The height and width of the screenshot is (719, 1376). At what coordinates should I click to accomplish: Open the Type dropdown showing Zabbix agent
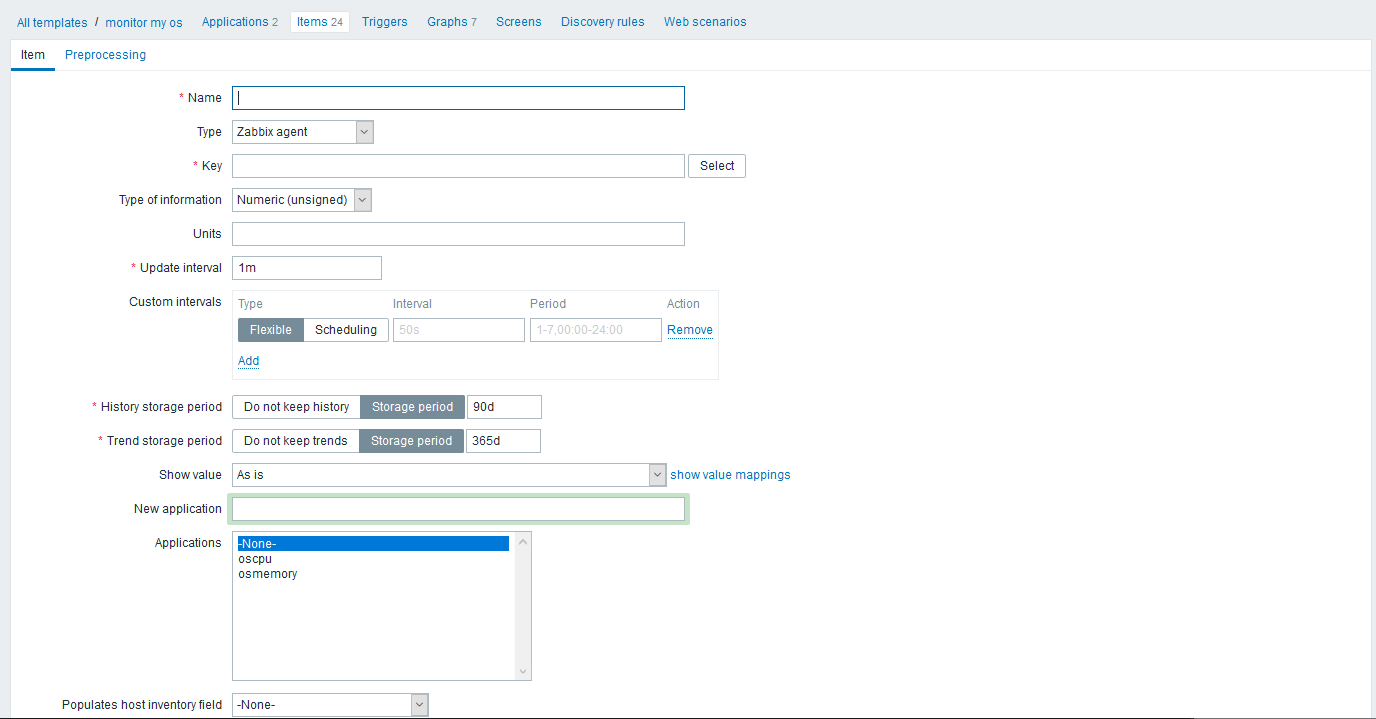tap(363, 131)
